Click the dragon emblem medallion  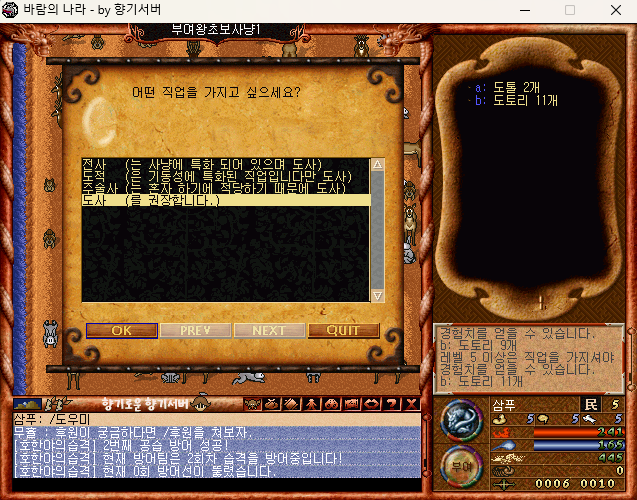[x=462, y=420]
